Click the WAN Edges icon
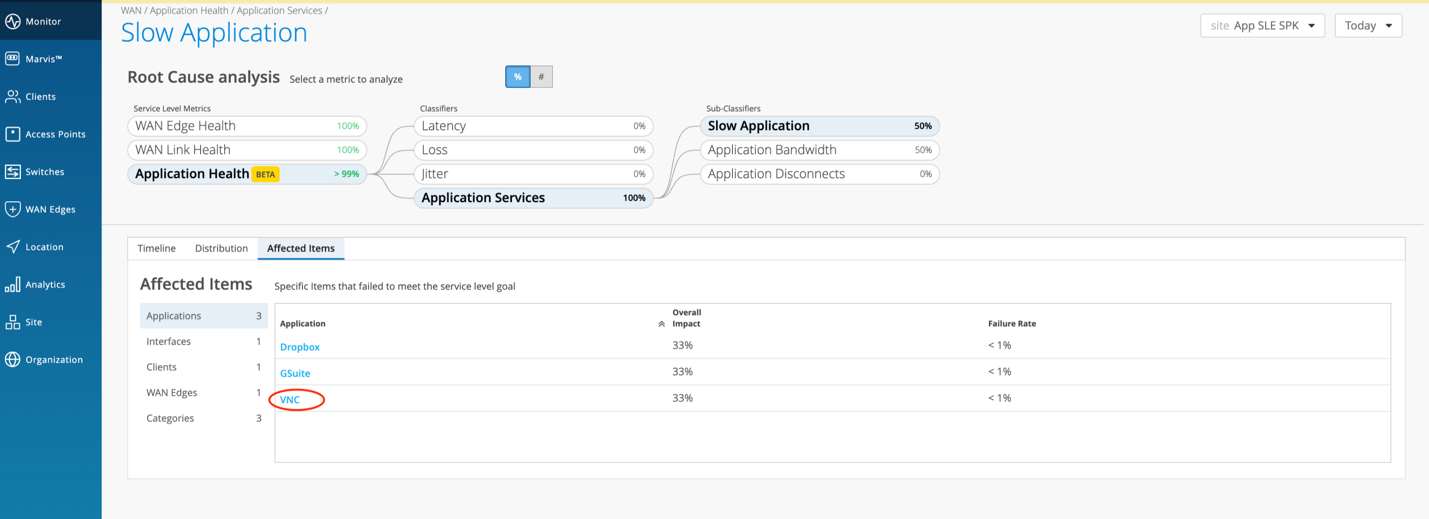The height and width of the screenshot is (519, 1429). [13, 209]
